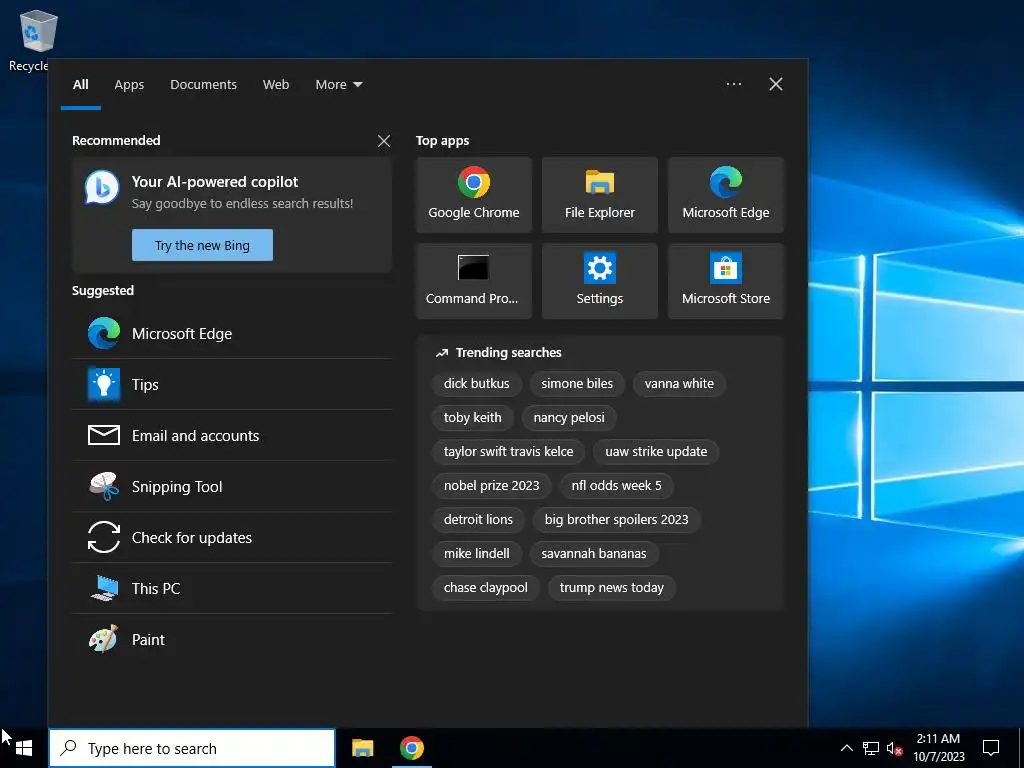Click the Bing chat icon in Recommended
Image resolution: width=1024 pixels, height=768 pixels.
click(x=102, y=188)
